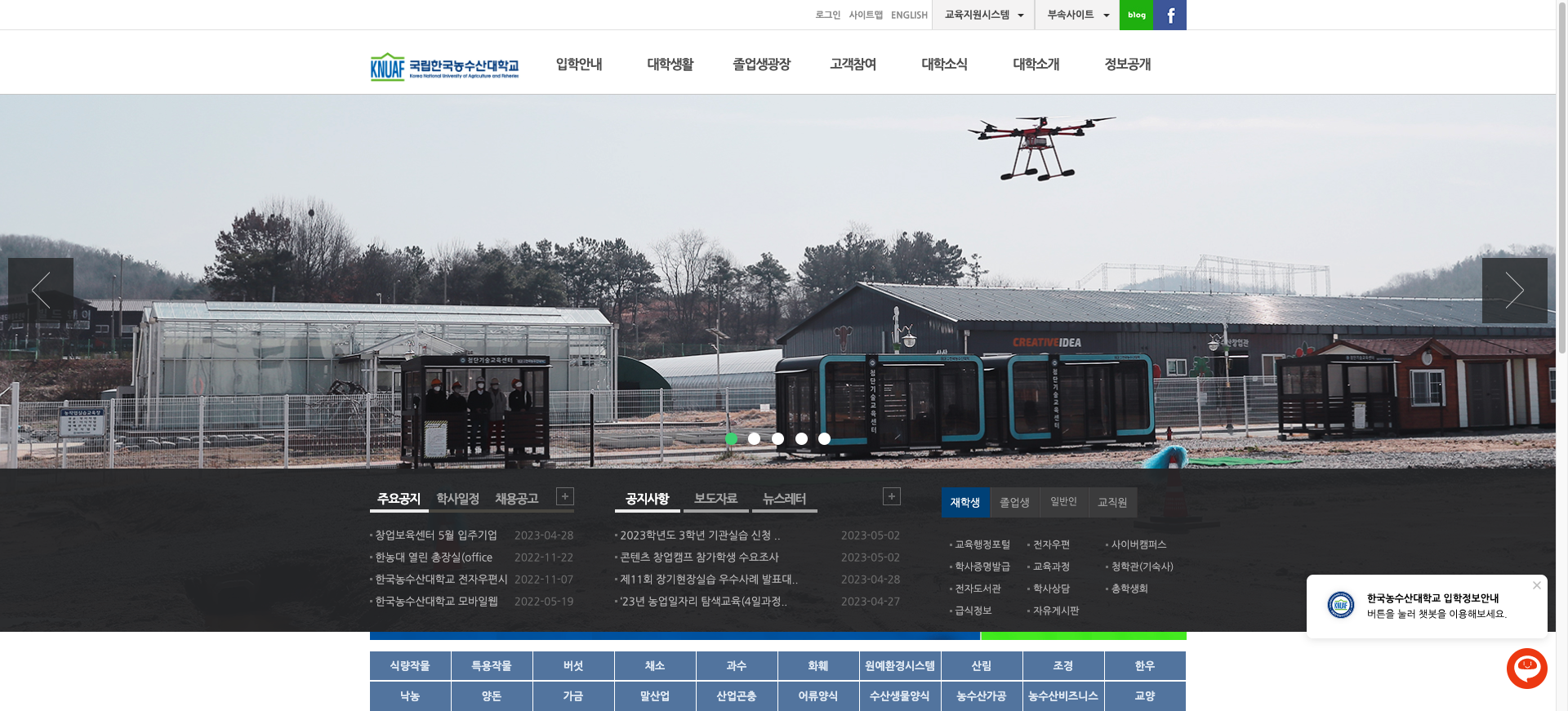Expand the 교육지원시스템 dropdown
Viewport: 1568px width, 711px height.
983,15
